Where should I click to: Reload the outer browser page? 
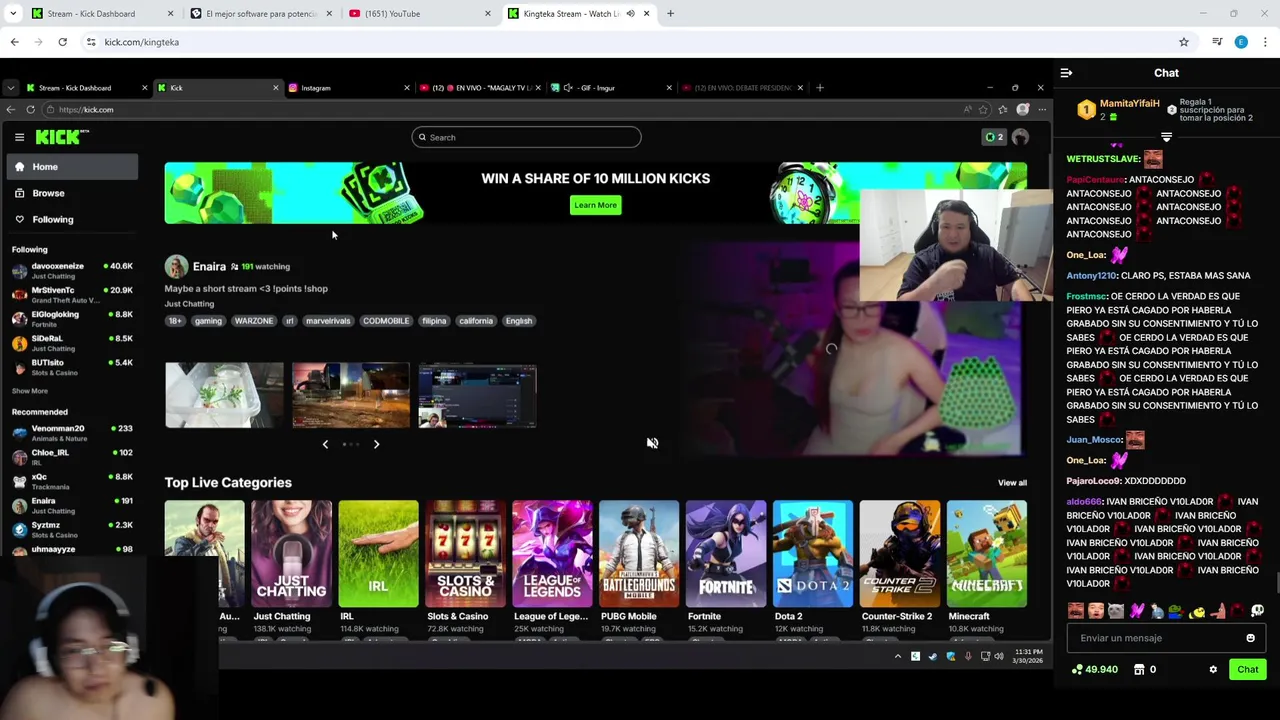tap(62, 42)
